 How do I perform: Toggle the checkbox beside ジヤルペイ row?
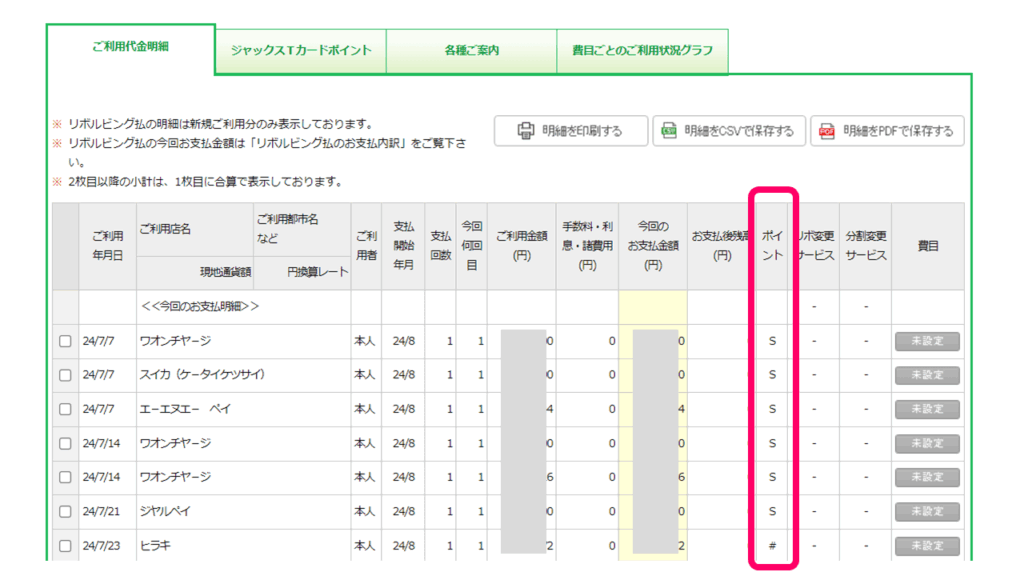[x=65, y=511]
